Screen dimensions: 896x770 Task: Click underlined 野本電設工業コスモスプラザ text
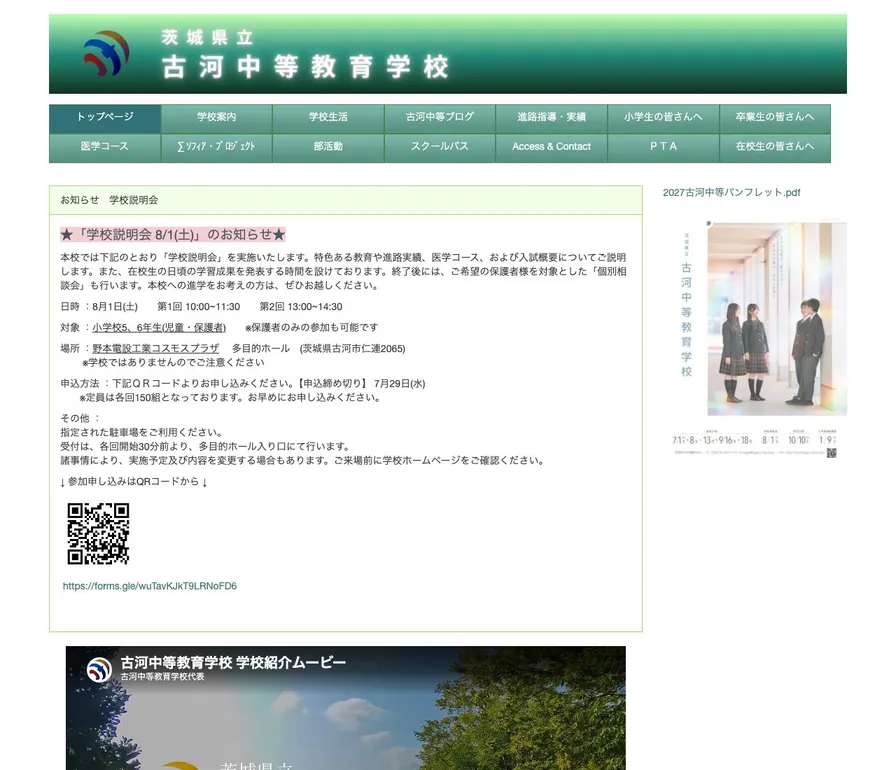click(x=155, y=348)
